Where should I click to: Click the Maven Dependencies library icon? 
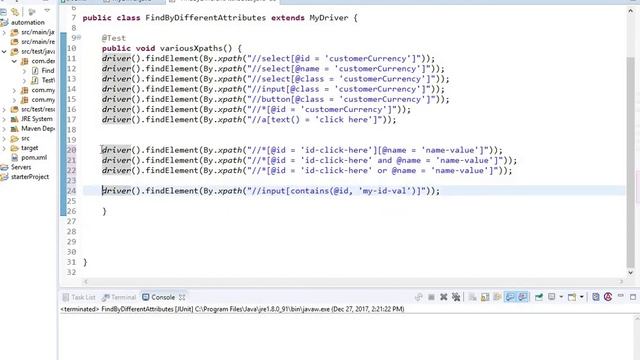point(15,129)
